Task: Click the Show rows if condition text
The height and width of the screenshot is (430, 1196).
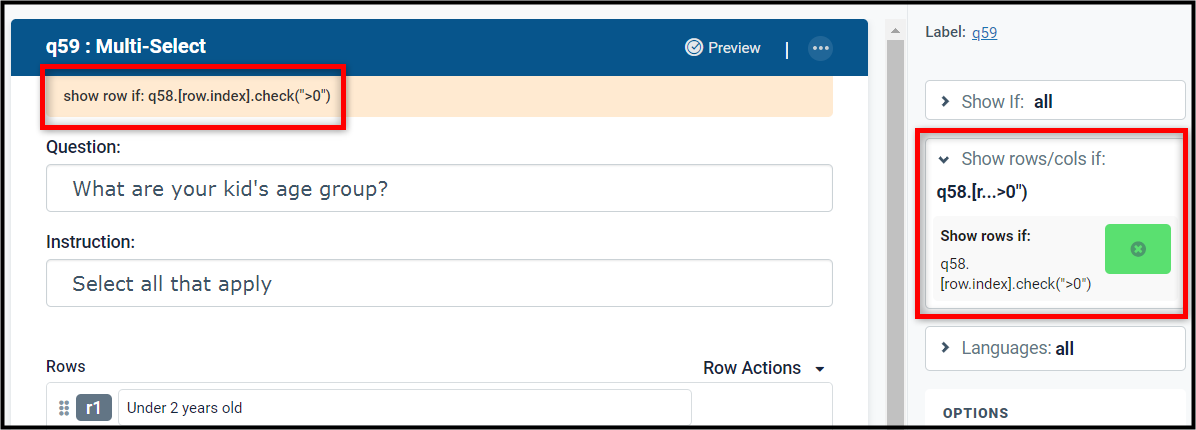Action: 1015,274
